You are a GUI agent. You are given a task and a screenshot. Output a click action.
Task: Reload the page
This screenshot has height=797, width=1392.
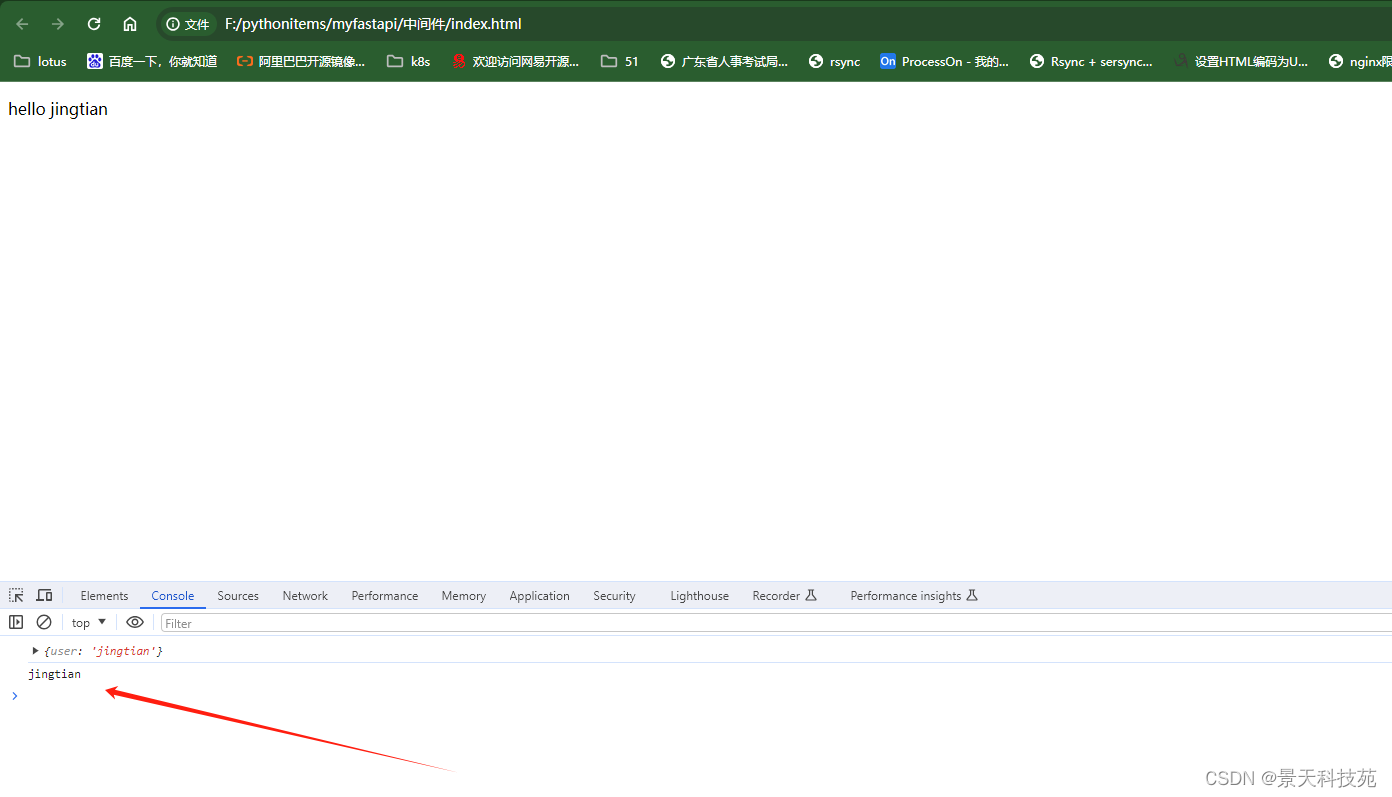[x=94, y=24]
